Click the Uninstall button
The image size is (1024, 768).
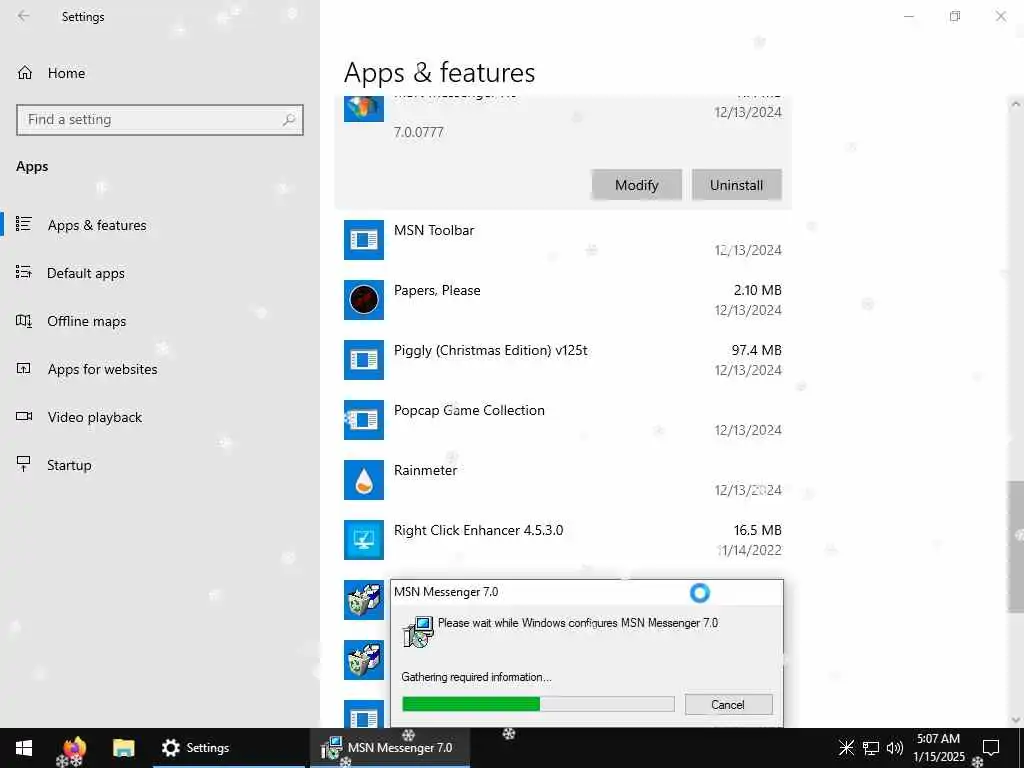[737, 185]
